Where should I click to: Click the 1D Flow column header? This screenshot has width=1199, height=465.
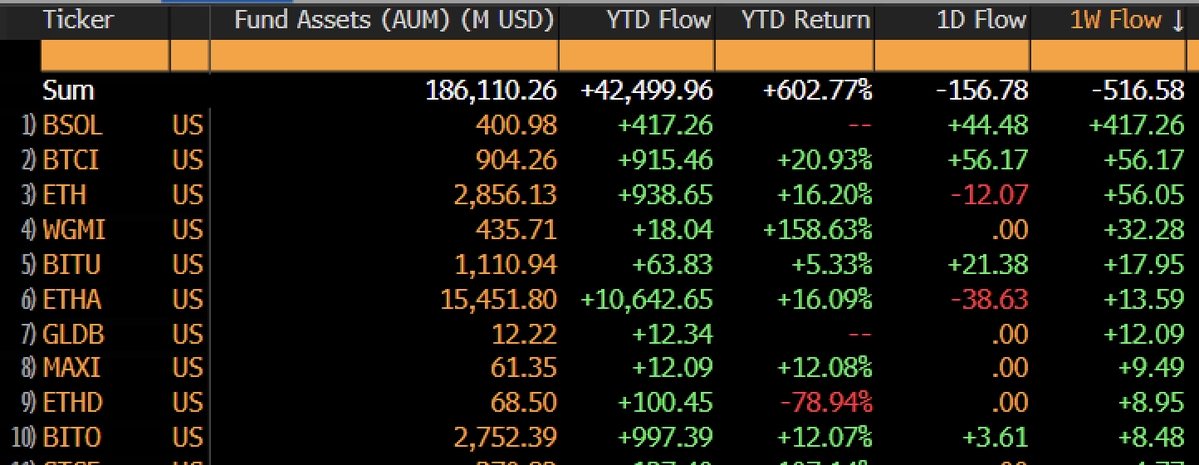981,19
